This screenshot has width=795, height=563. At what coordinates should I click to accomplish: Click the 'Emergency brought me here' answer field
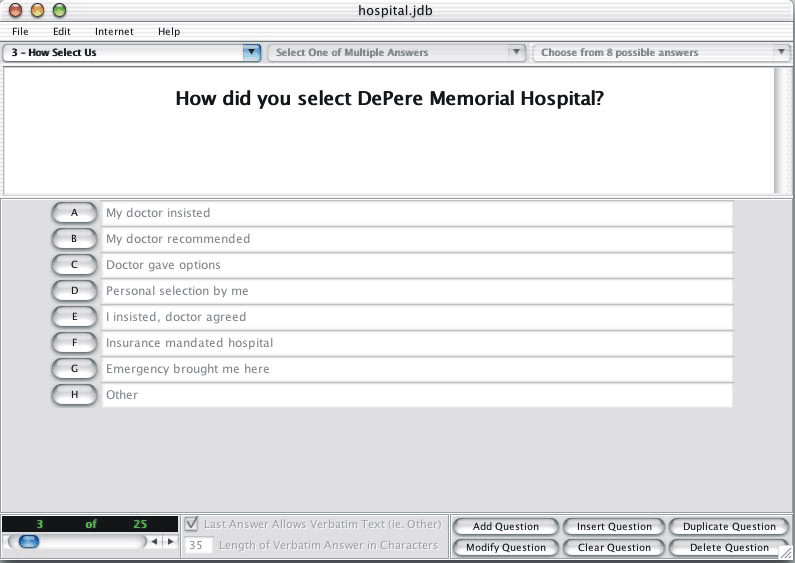click(x=417, y=369)
